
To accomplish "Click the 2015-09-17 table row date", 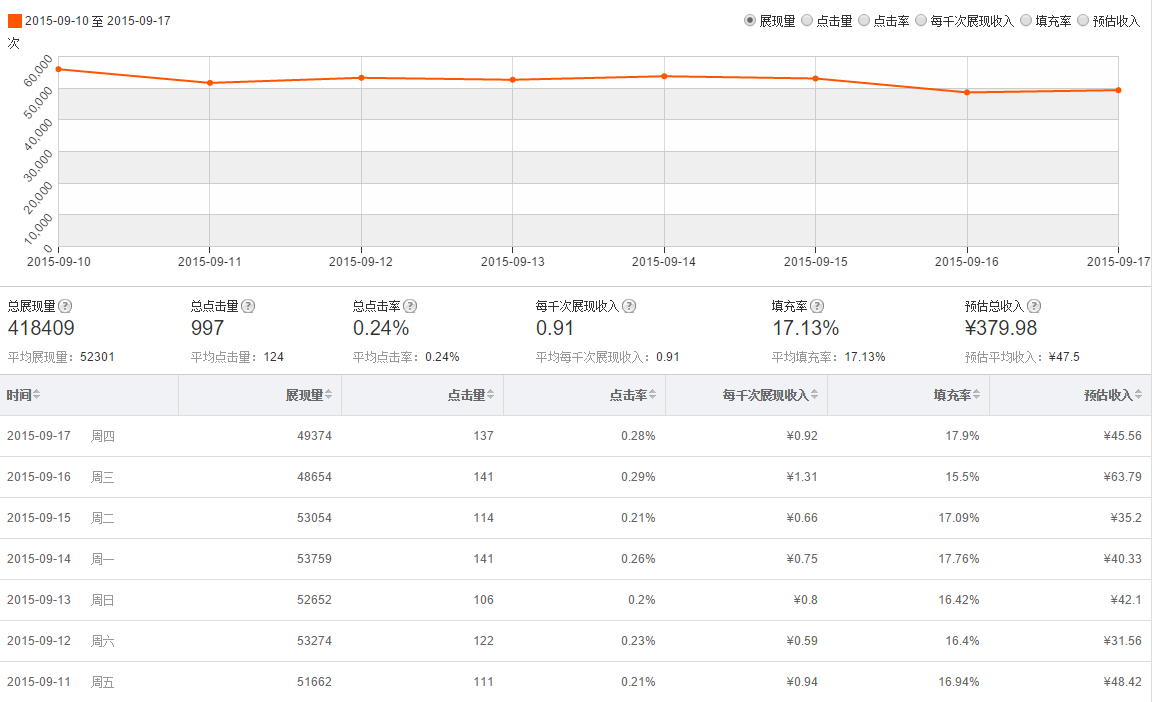I will (x=39, y=436).
